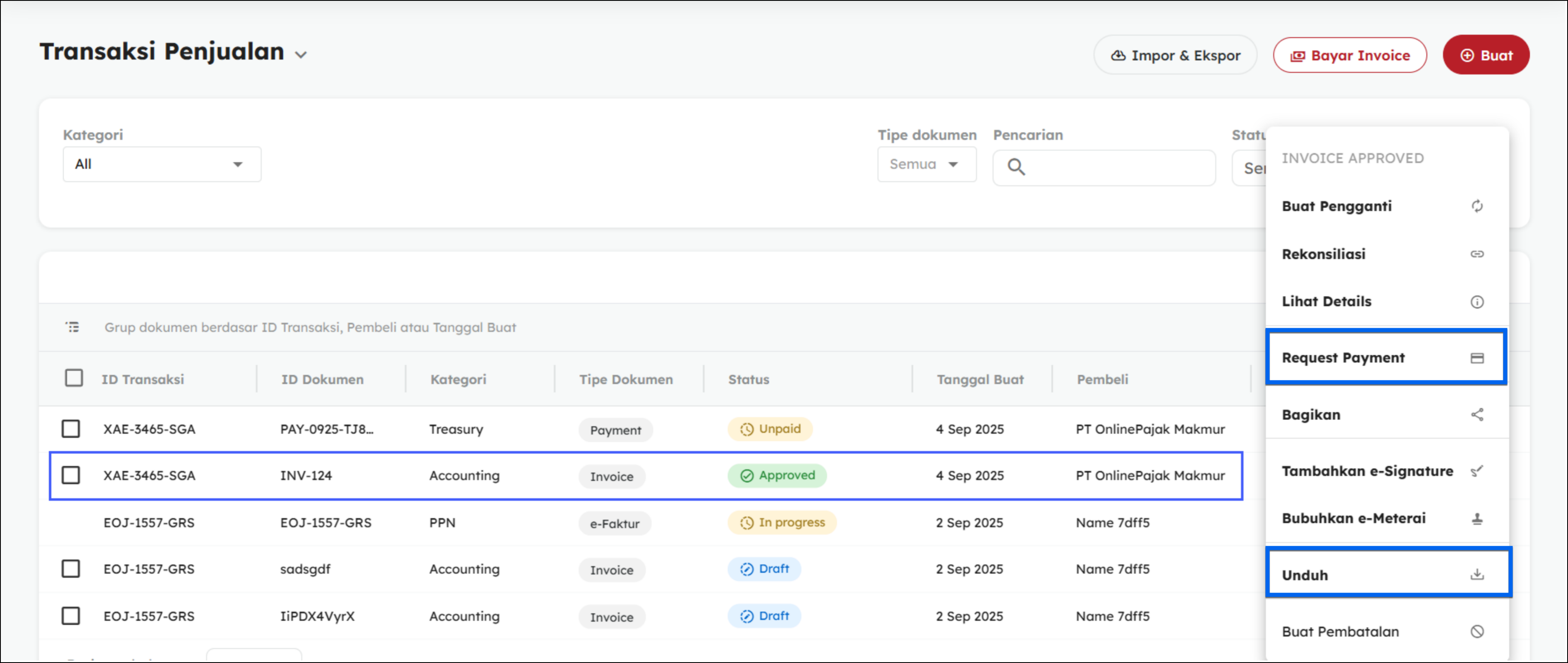Viewport: 1568px width, 663px height.
Task: Open the Tipe dokumen Semua dropdown
Action: [926, 164]
